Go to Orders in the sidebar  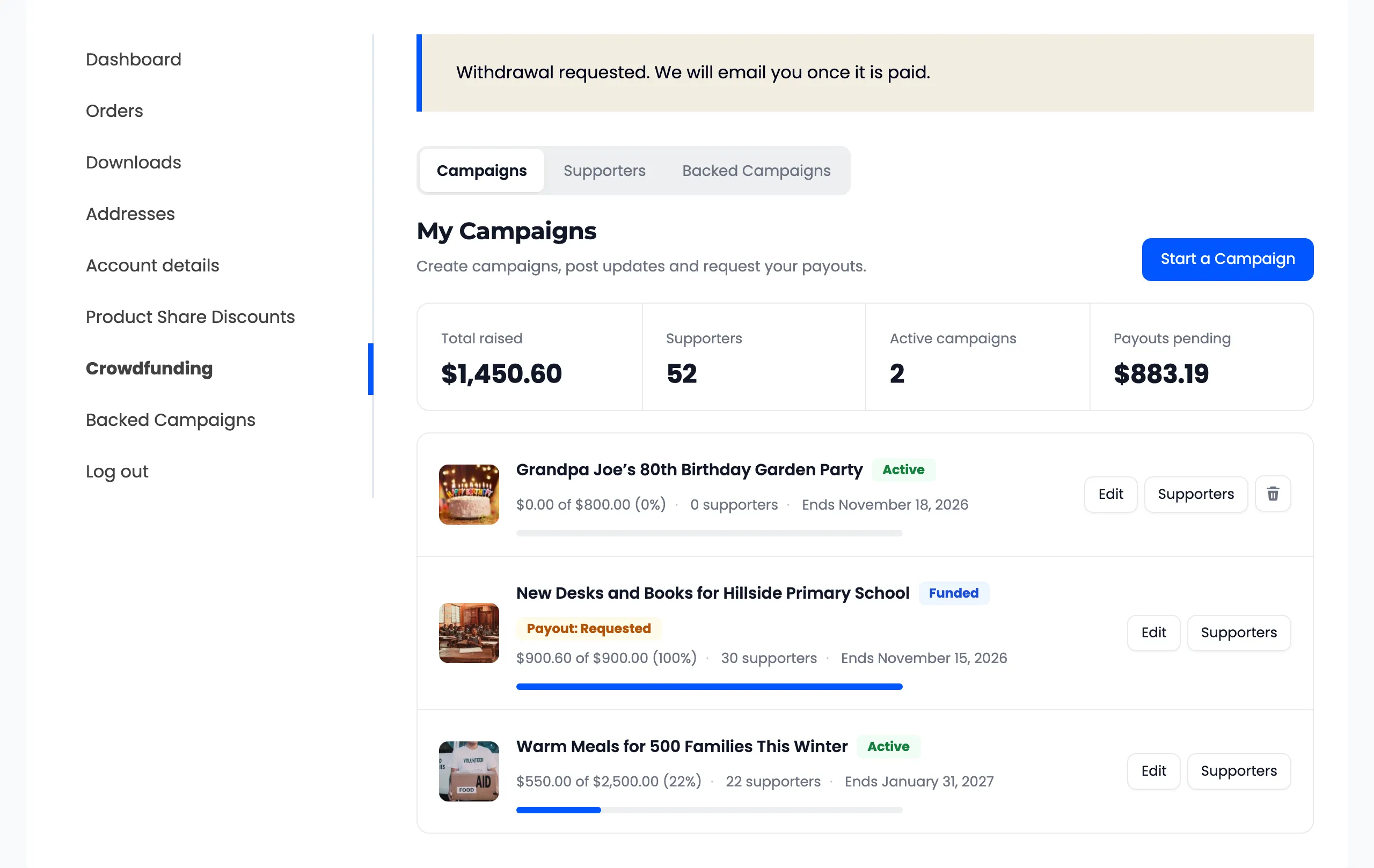114,111
